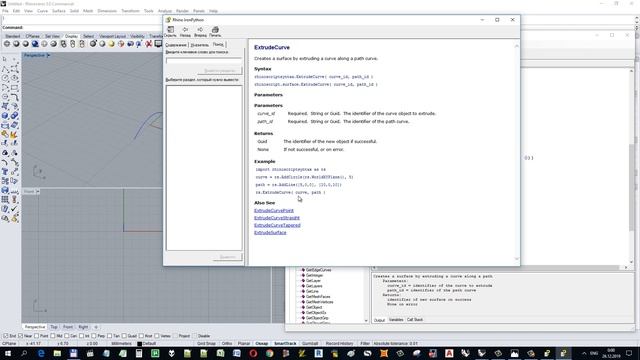Click the monitor icon in Display toolbar
The width and height of the screenshot is (640, 360).
point(158,44)
